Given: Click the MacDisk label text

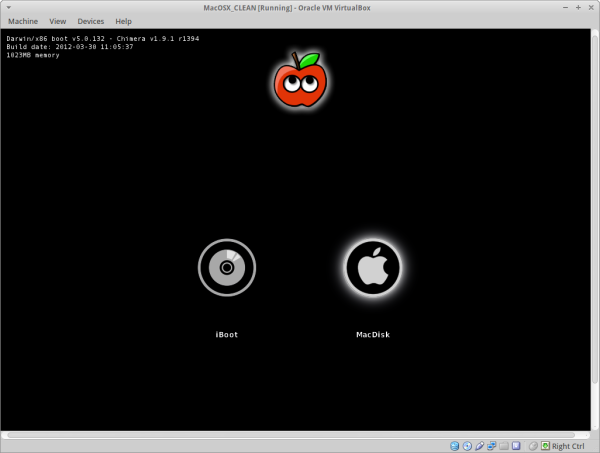Looking at the screenshot, I should tap(373, 334).
